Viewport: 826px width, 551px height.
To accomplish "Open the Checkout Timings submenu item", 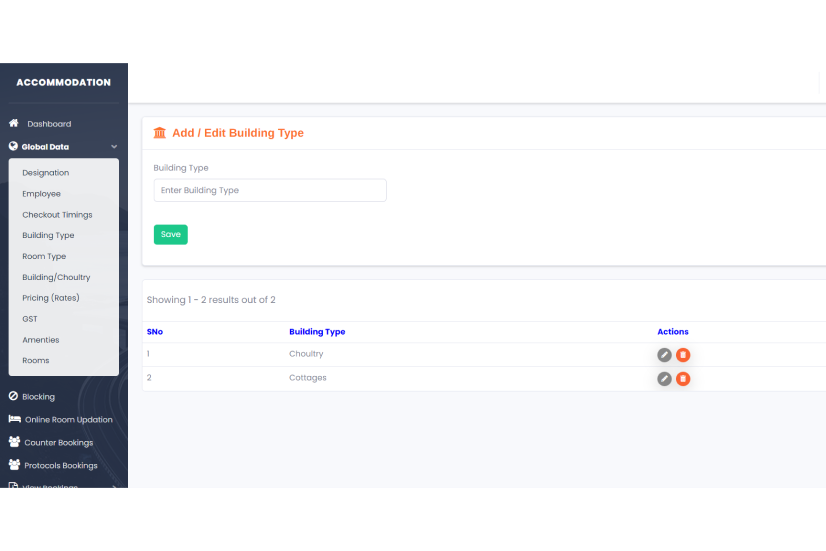I will coord(57,215).
